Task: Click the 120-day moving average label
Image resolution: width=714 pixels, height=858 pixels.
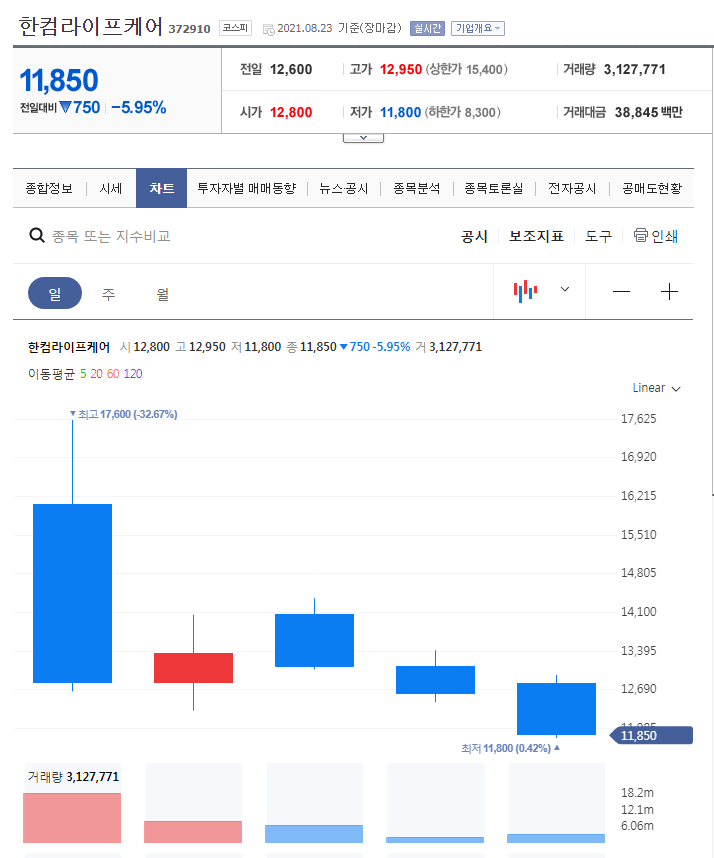Action: [x=133, y=374]
